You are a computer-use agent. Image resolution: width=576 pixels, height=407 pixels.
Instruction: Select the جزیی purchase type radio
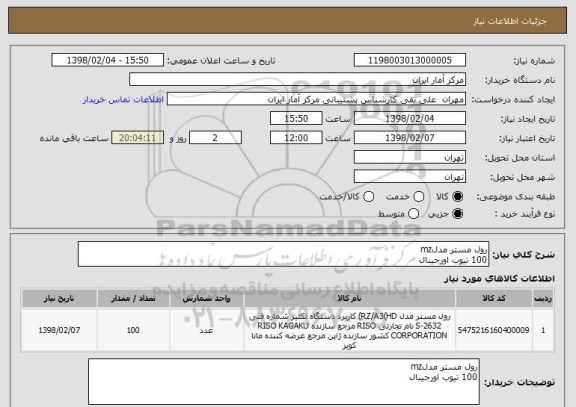pos(457,213)
